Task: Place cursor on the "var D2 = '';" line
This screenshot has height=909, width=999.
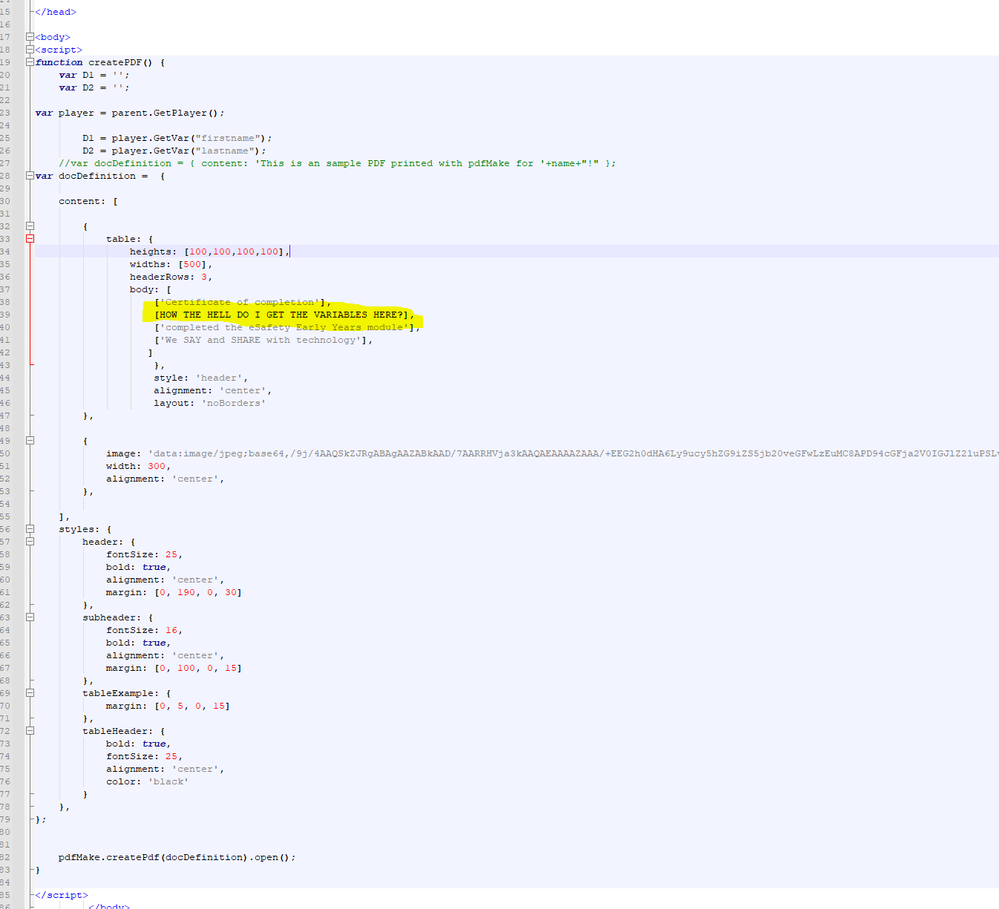Action: pyautogui.click(x=94, y=88)
